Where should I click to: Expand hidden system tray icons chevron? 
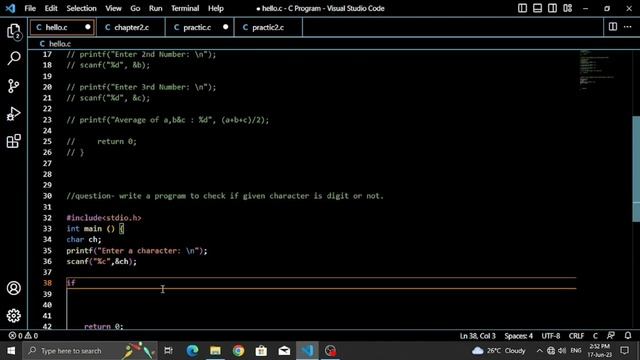tap(539, 351)
